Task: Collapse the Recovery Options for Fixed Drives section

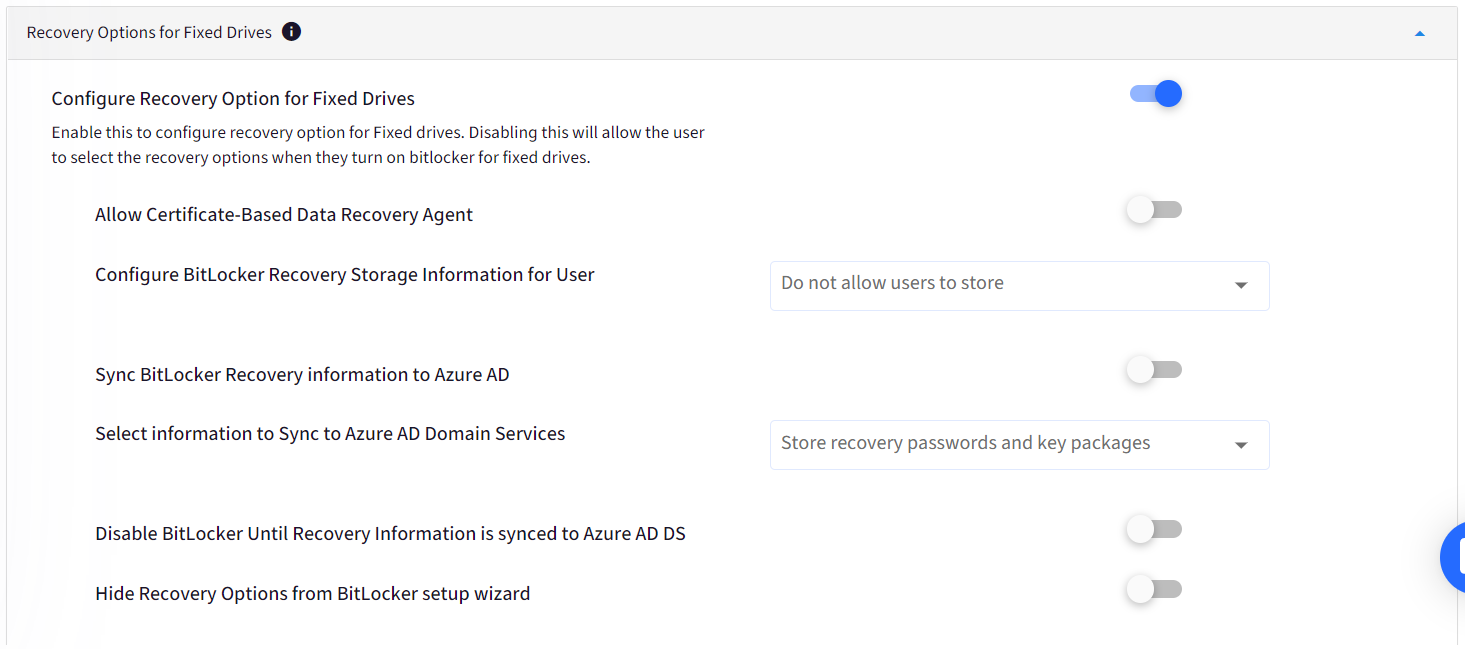Action: (1419, 33)
